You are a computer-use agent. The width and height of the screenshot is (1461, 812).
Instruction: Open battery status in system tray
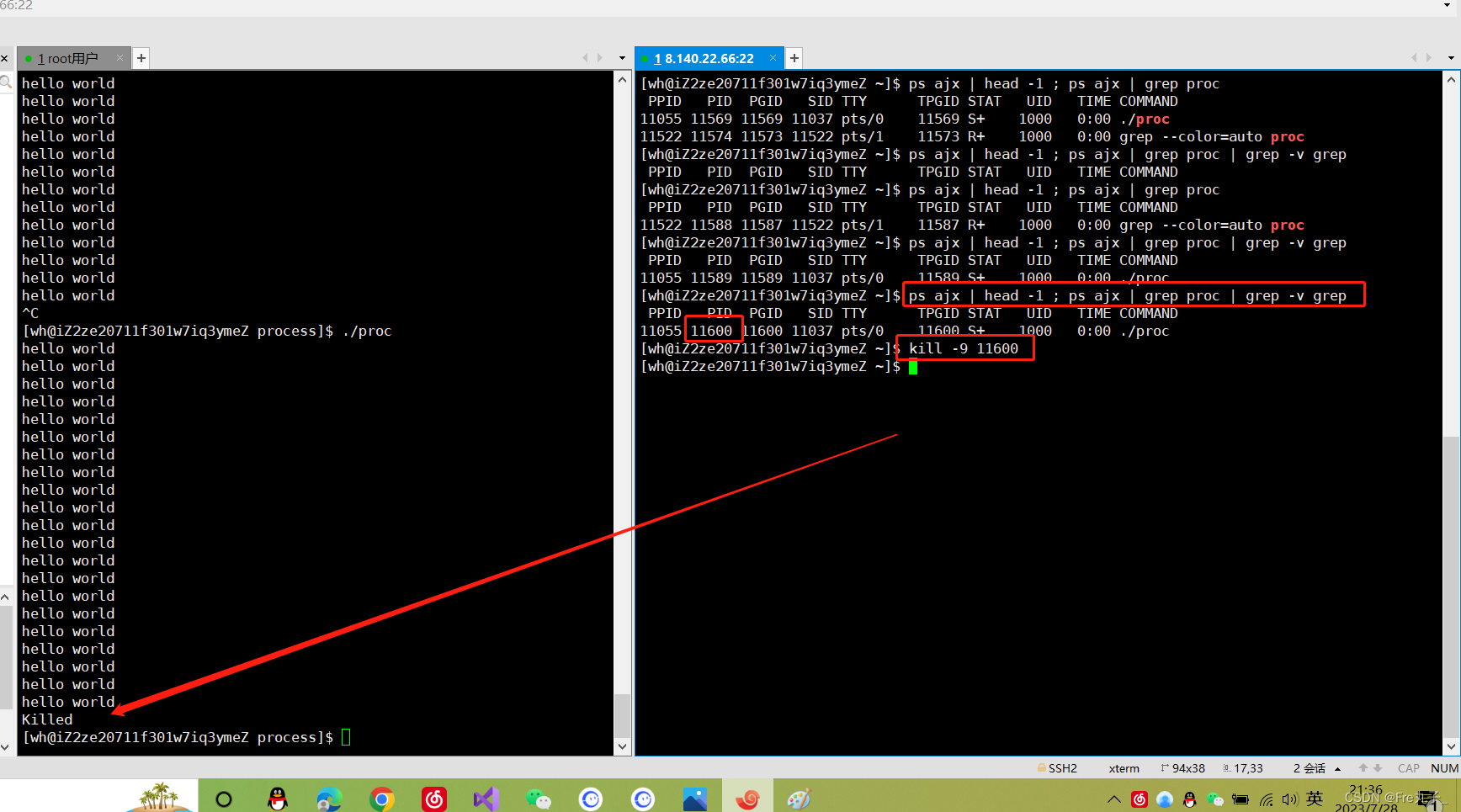click(x=1240, y=799)
